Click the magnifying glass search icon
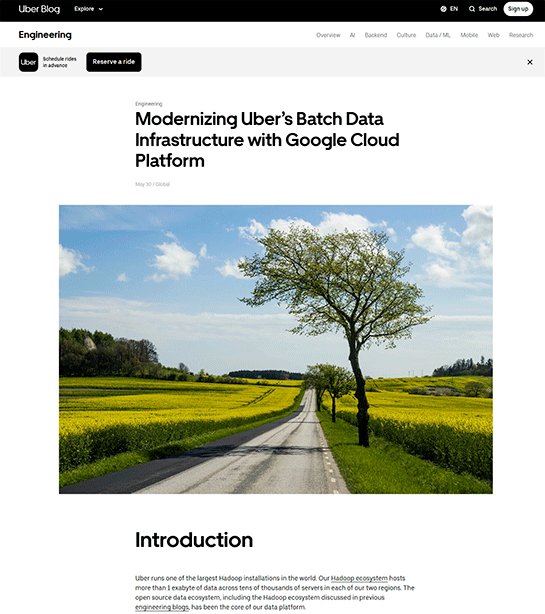This screenshot has height=614, width=545. pyautogui.click(x=472, y=9)
